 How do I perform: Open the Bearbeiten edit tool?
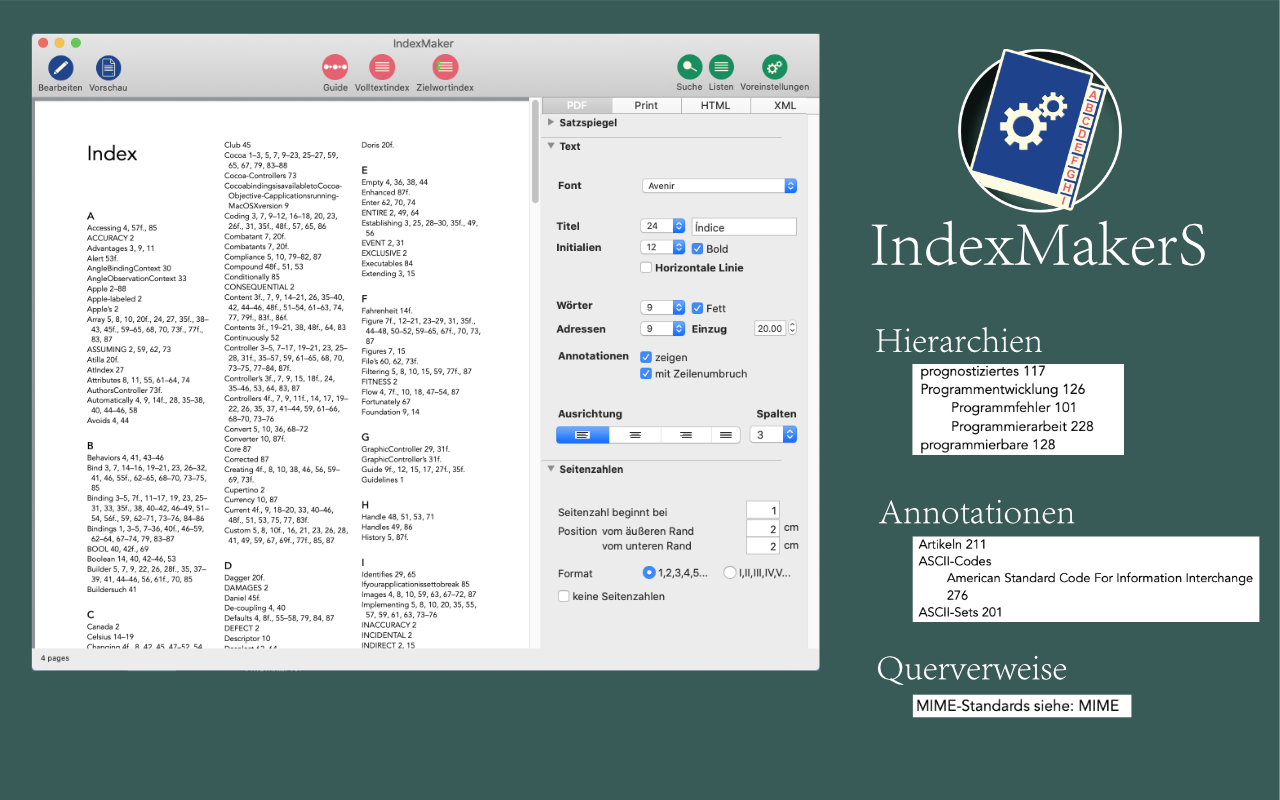[x=61, y=68]
